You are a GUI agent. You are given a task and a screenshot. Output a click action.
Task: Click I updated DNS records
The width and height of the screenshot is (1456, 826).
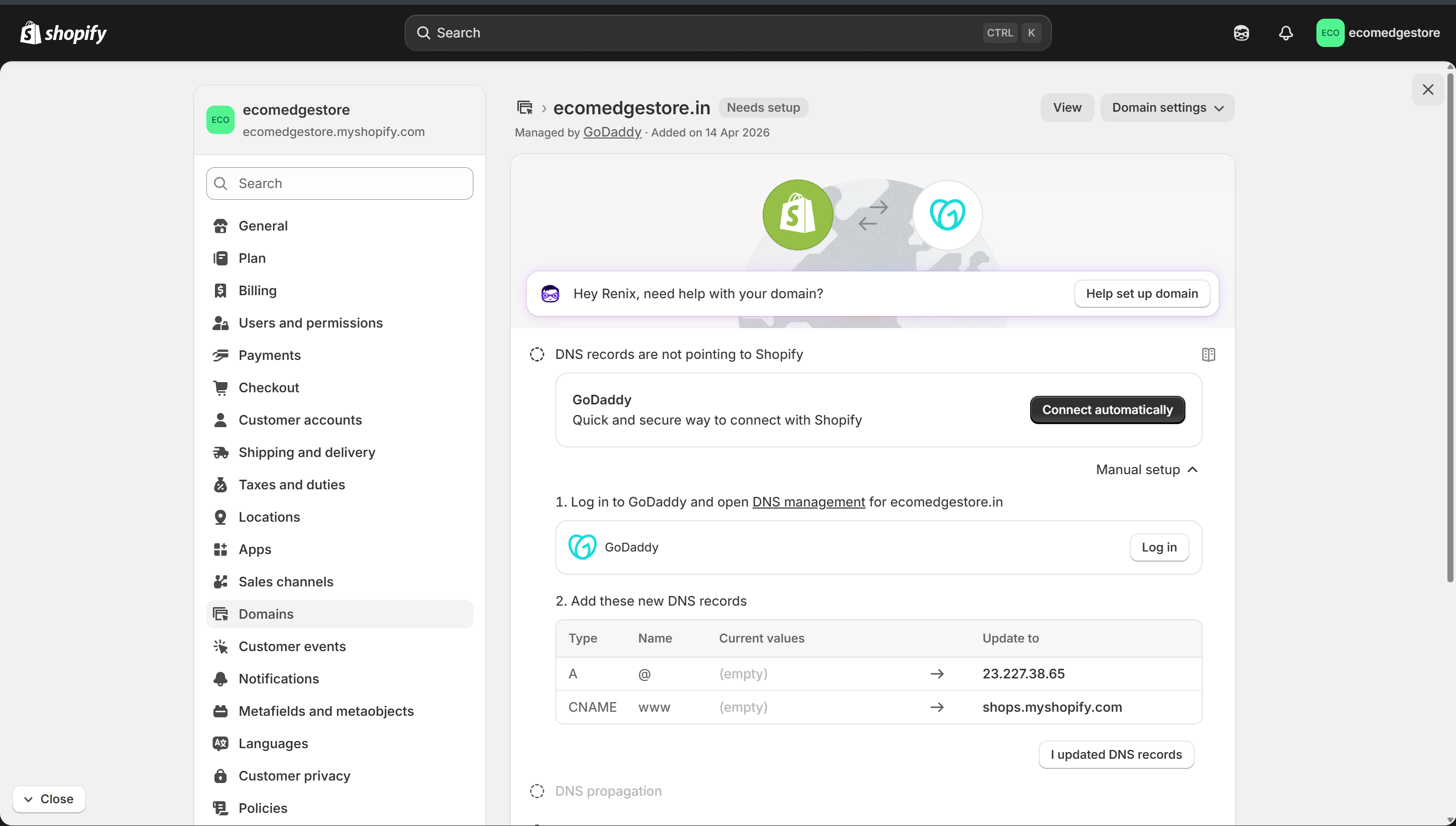(x=1116, y=755)
